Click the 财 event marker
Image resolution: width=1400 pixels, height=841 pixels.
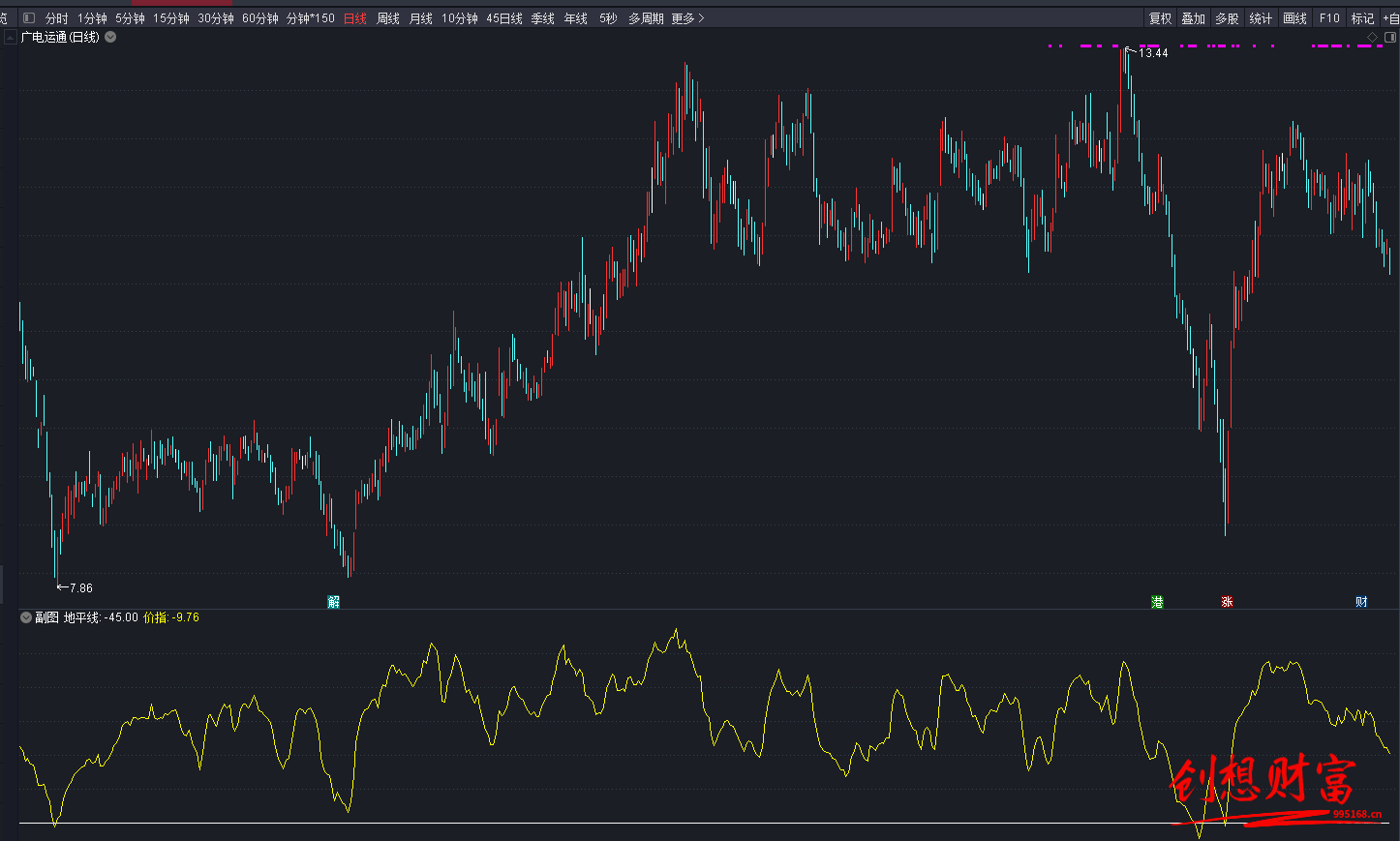(x=1361, y=602)
